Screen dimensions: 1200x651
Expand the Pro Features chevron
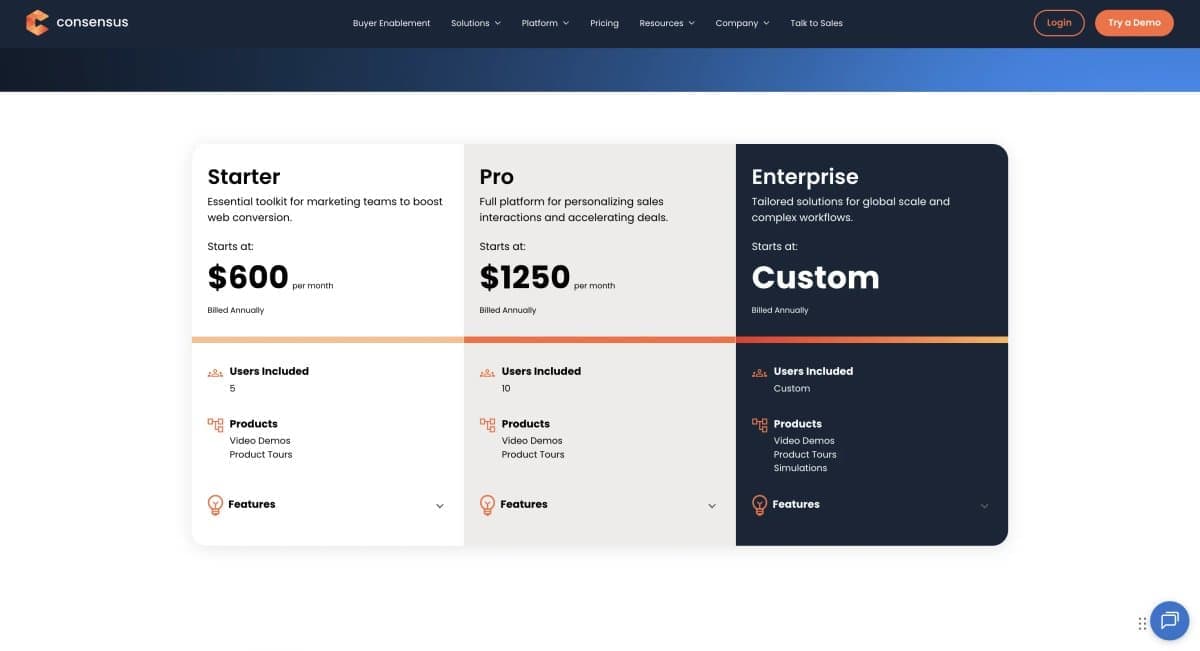click(x=712, y=506)
